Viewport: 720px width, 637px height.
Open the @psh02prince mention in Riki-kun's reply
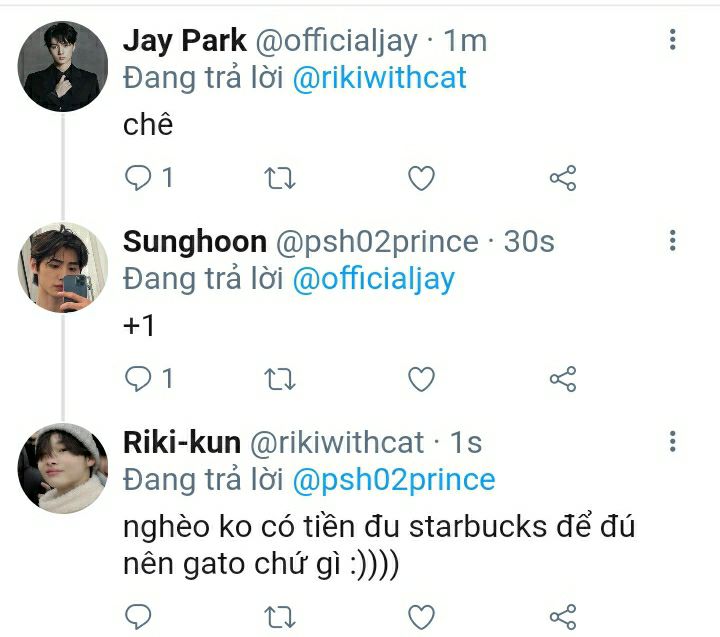(x=393, y=479)
